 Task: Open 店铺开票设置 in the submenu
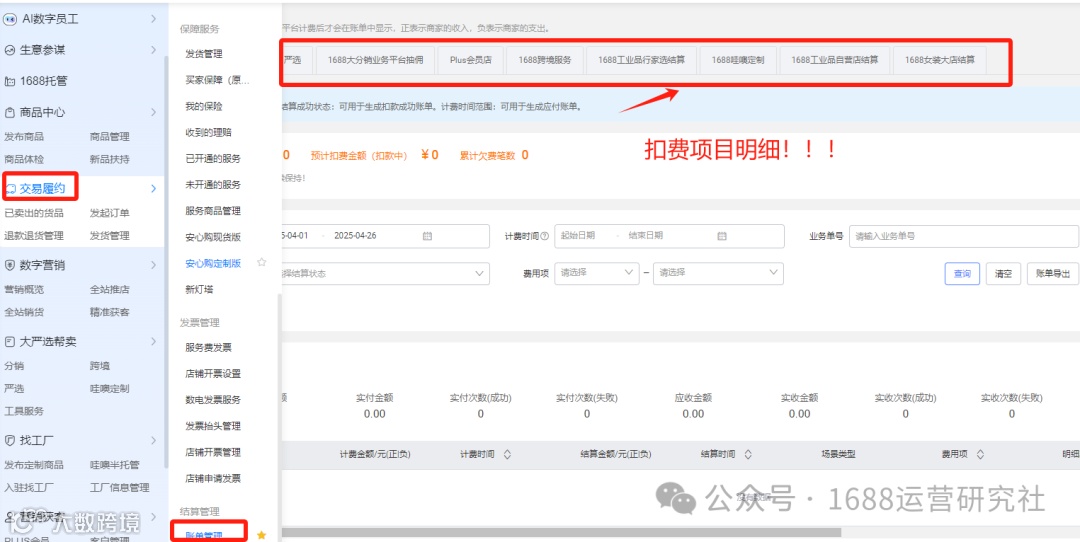pyautogui.click(x=213, y=373)
